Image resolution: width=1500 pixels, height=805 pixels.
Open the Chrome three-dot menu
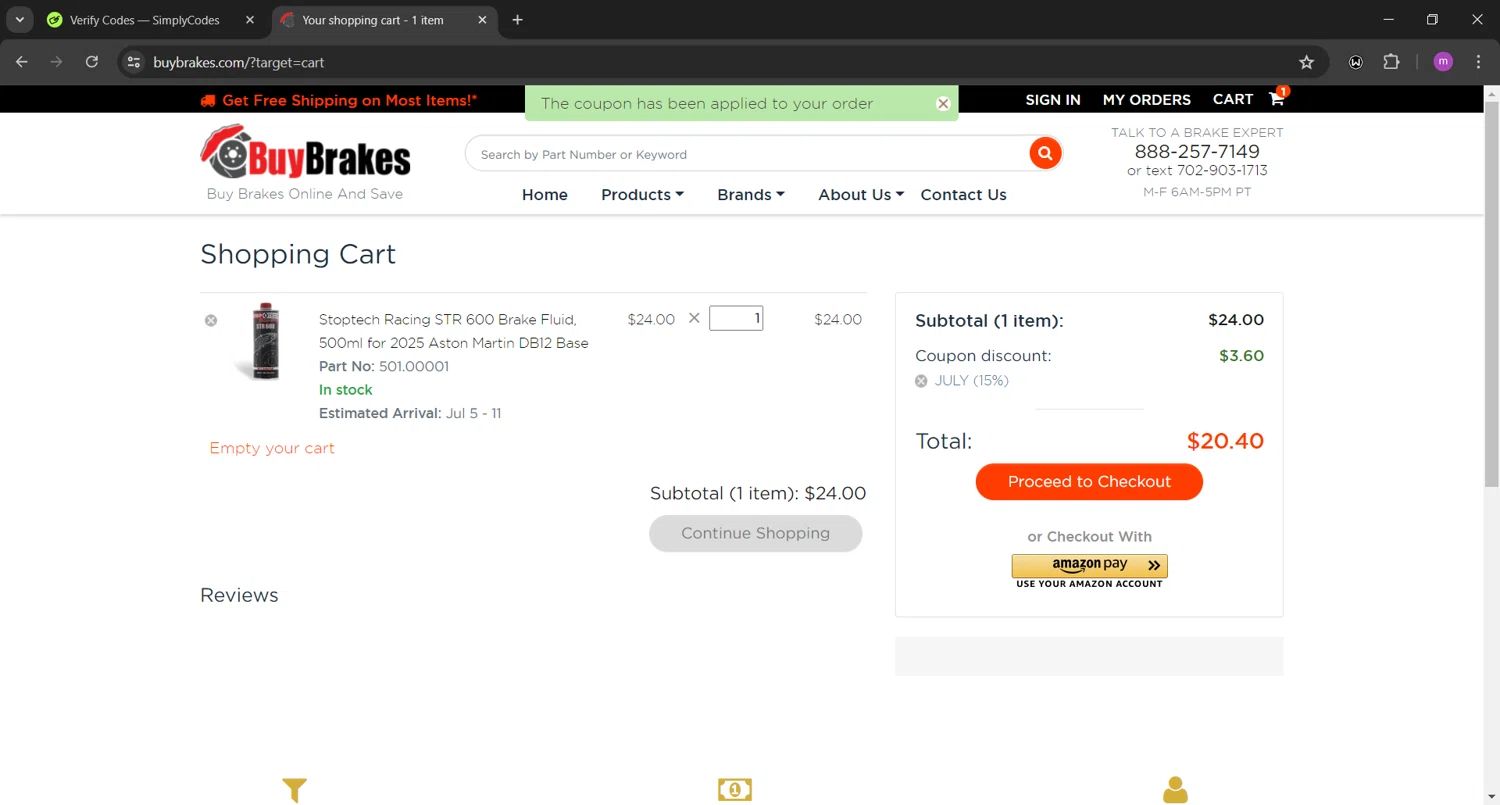[x=1479, y=62]
